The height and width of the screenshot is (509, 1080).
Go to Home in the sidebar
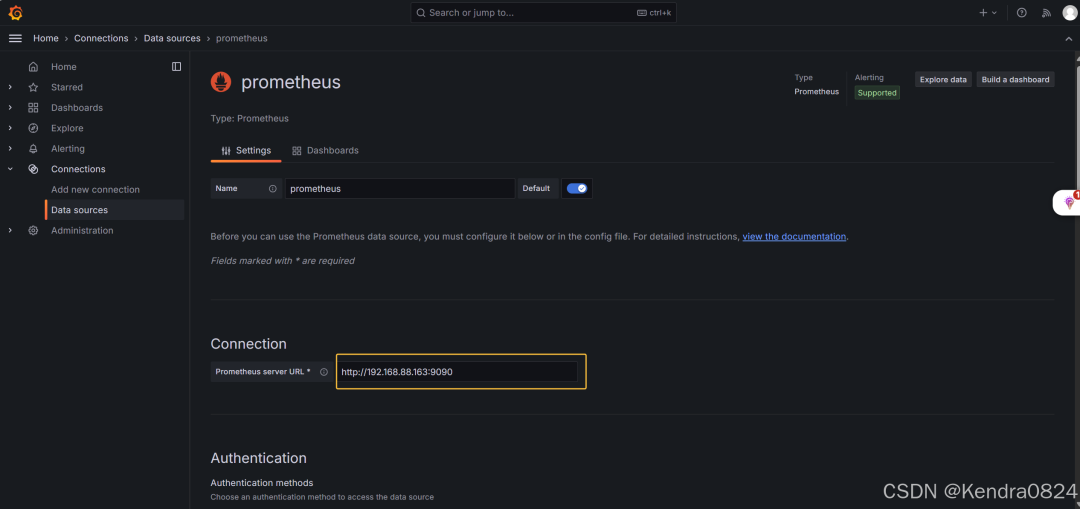63,67
